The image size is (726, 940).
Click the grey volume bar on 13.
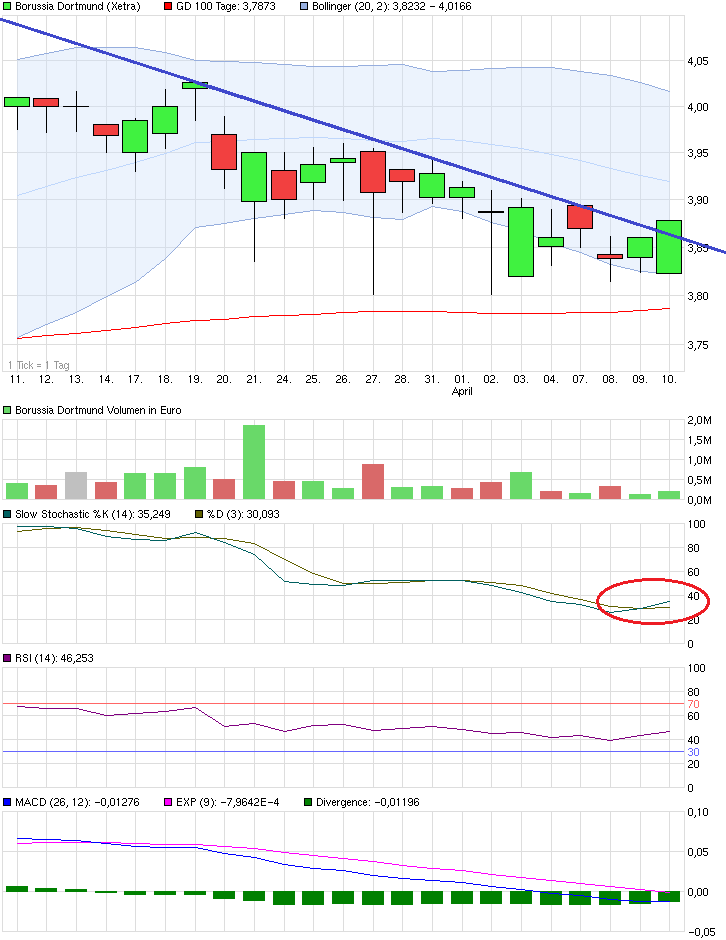(x=76, y=486)
